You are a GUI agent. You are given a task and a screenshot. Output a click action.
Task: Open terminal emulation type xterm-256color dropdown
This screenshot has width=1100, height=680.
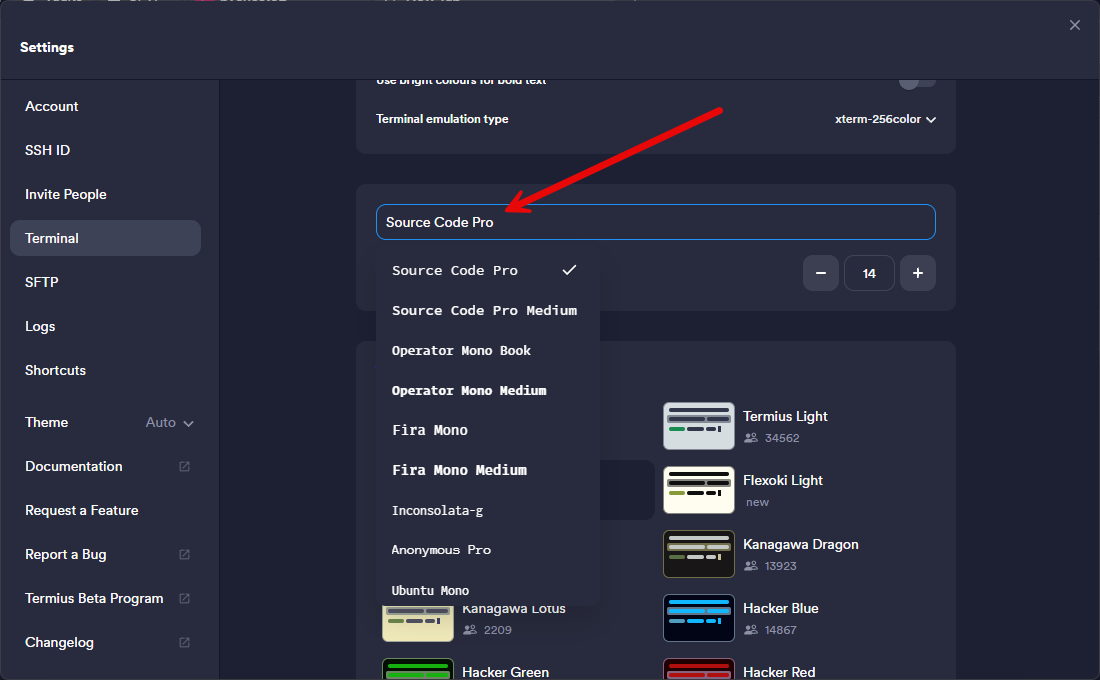pos(885,119)
